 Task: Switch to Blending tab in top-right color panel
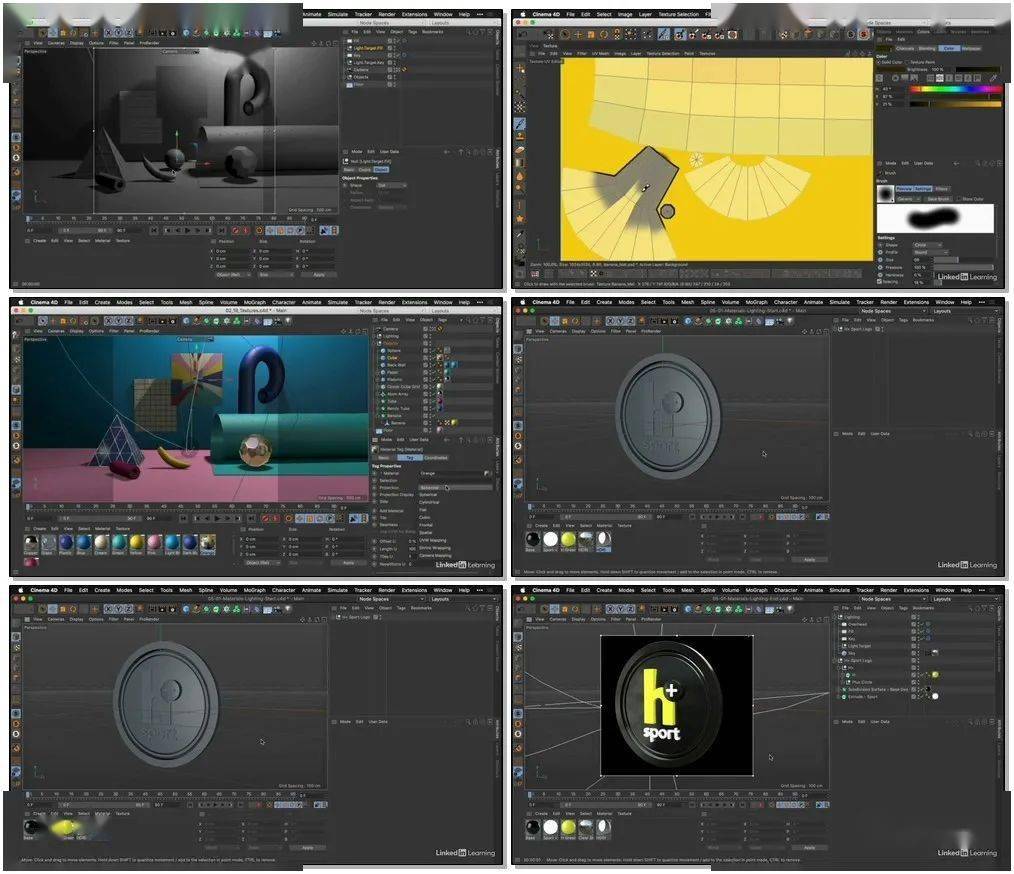(x=927, y=48)
